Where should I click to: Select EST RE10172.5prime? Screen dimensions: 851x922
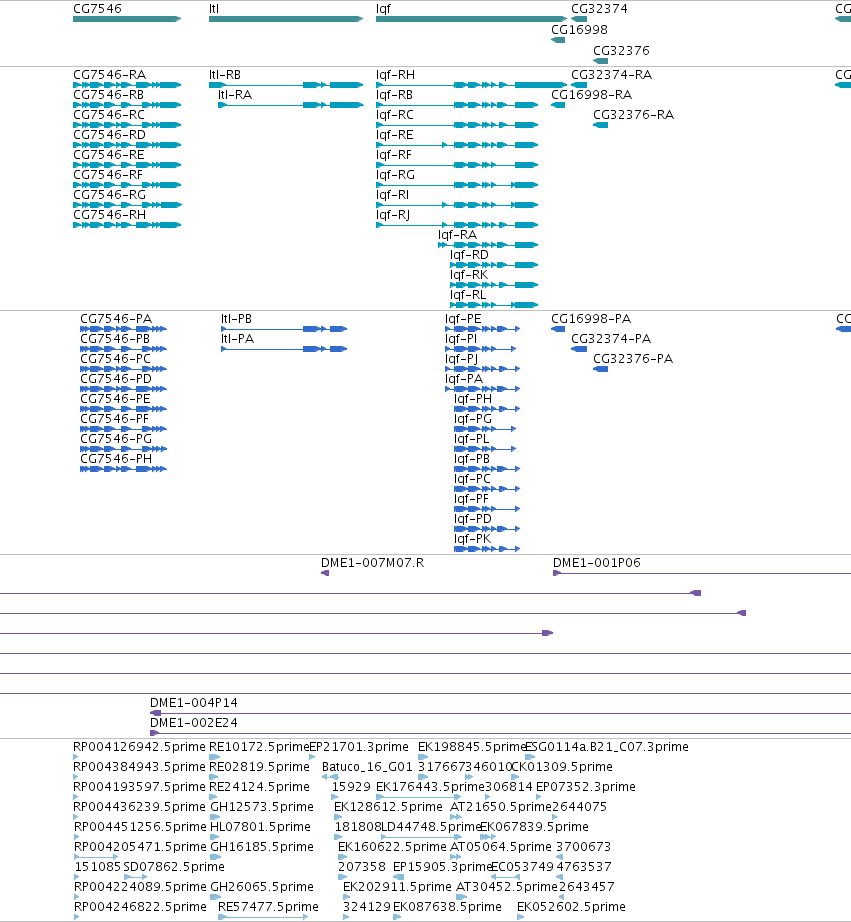214,757
